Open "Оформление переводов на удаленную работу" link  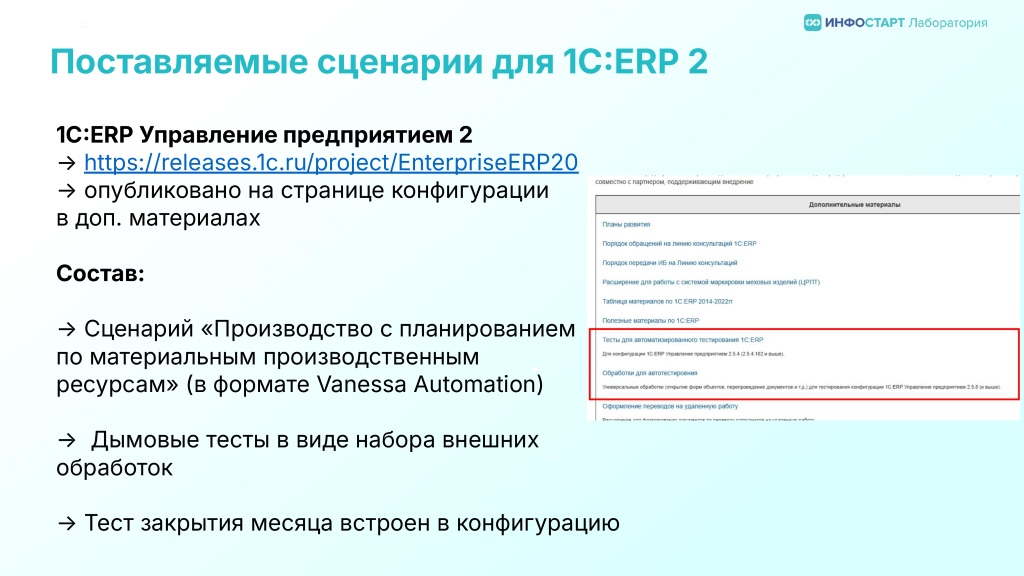670,406
